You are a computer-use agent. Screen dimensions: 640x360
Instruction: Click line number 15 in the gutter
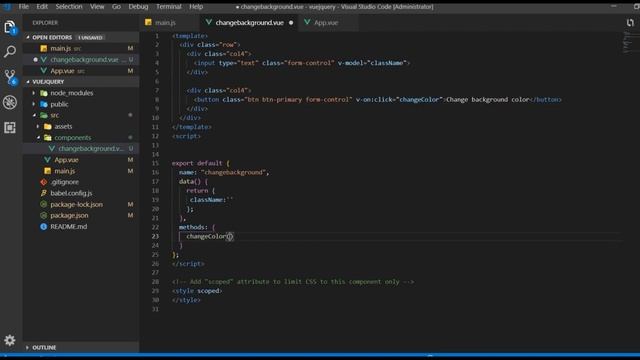(x=156, y=163)
